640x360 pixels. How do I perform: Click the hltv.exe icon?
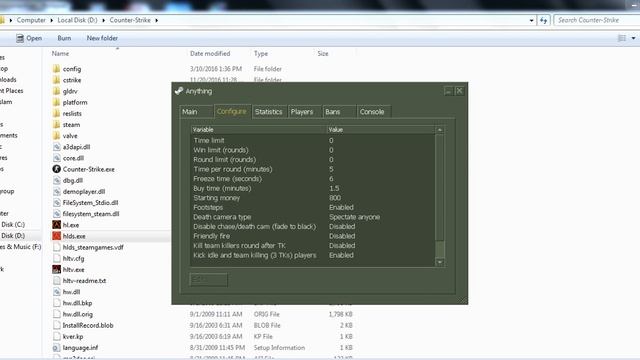pos(56,269)
